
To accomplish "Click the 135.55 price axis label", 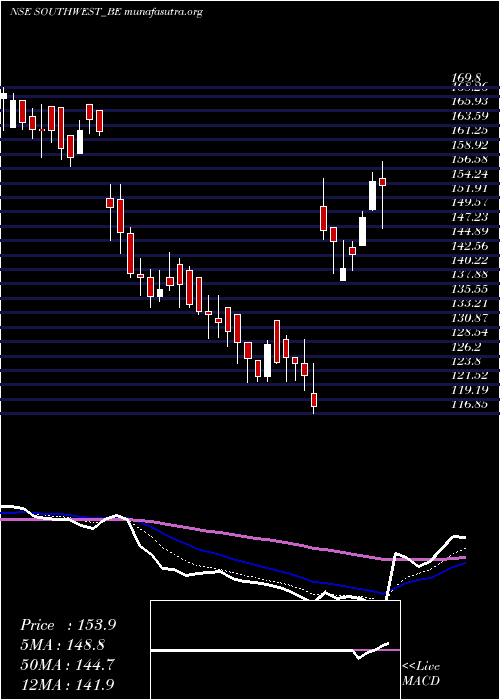I will coord(470,289).
